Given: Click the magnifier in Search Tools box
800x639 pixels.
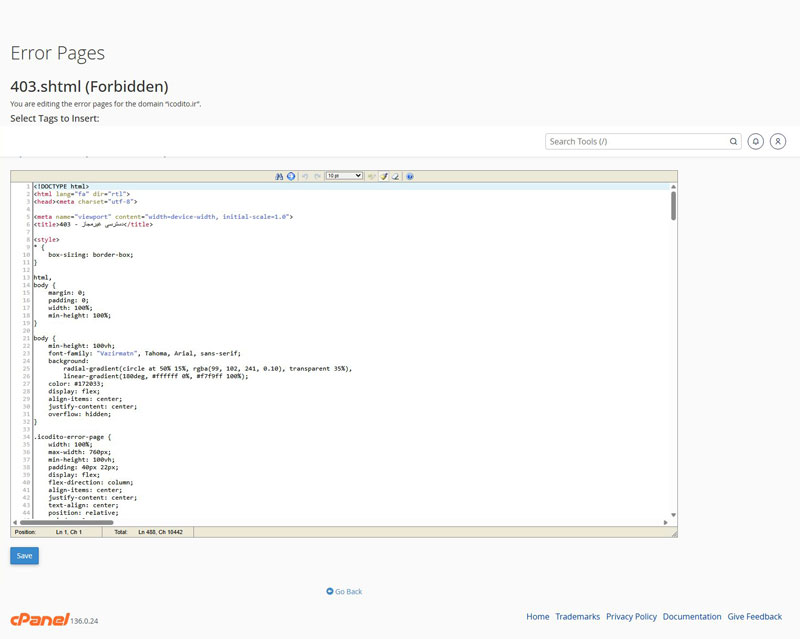Looking at the screenshot, I should (733, 141).
